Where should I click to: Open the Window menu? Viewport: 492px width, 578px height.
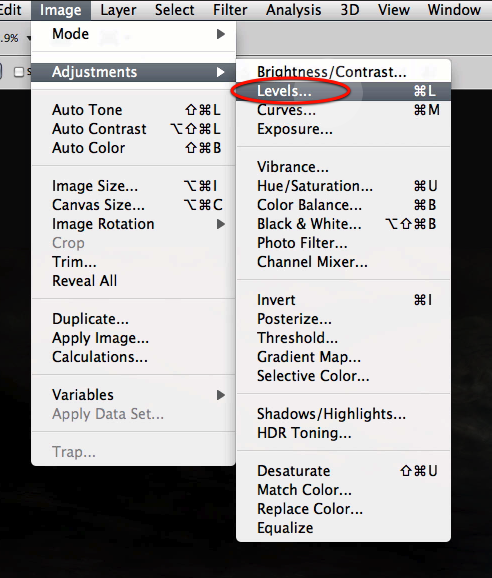[x=454, y=10]
